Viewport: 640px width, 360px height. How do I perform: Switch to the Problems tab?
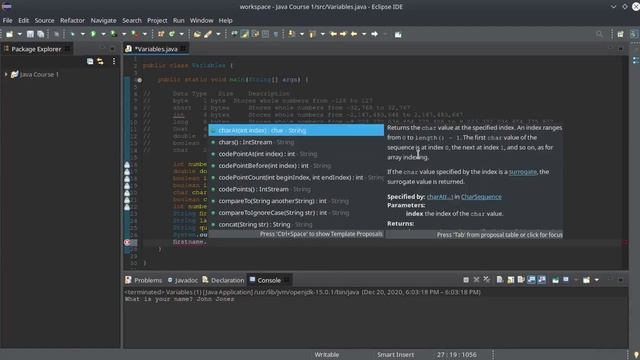coord(143,280)
